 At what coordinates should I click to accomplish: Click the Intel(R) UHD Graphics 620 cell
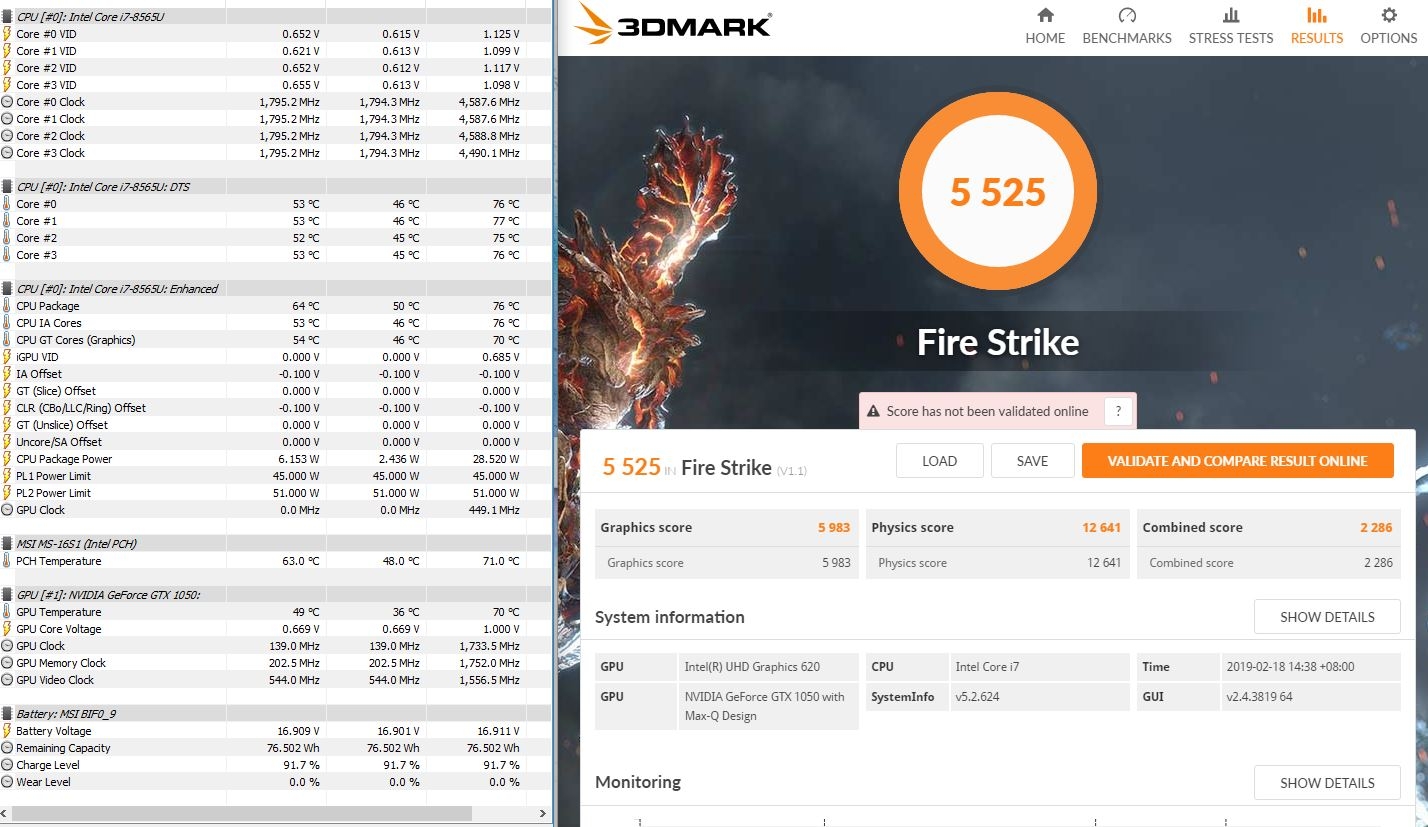(x=768, y=667)
